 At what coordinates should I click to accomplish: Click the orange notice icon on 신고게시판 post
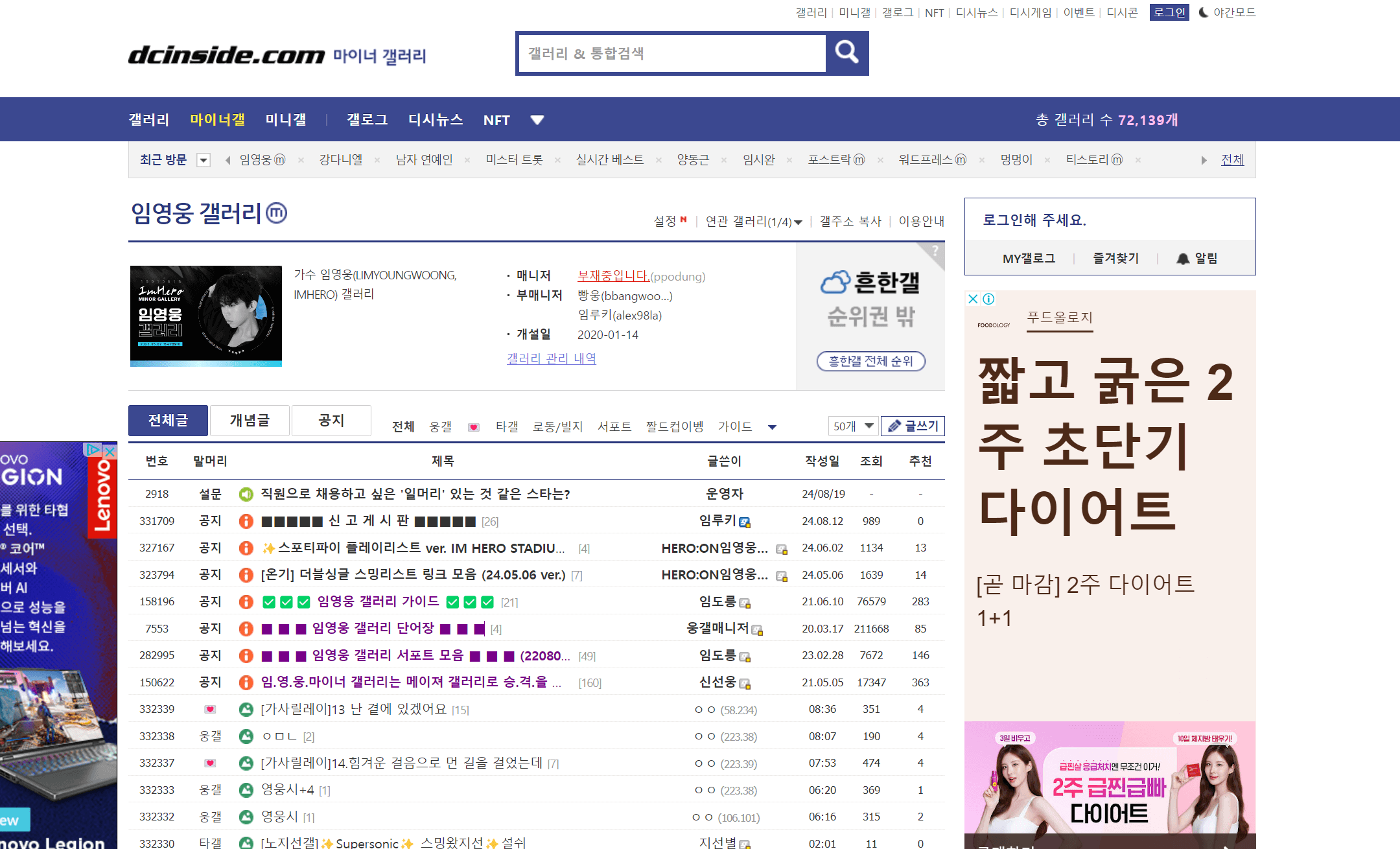[246, 520]
